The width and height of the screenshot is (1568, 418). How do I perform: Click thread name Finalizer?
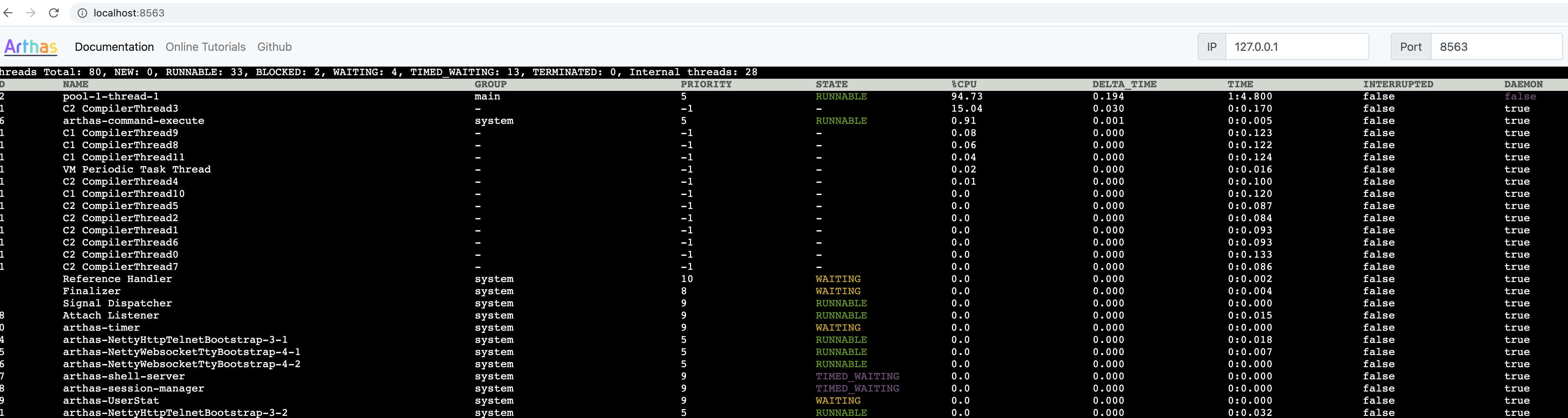tap(91, 291)
